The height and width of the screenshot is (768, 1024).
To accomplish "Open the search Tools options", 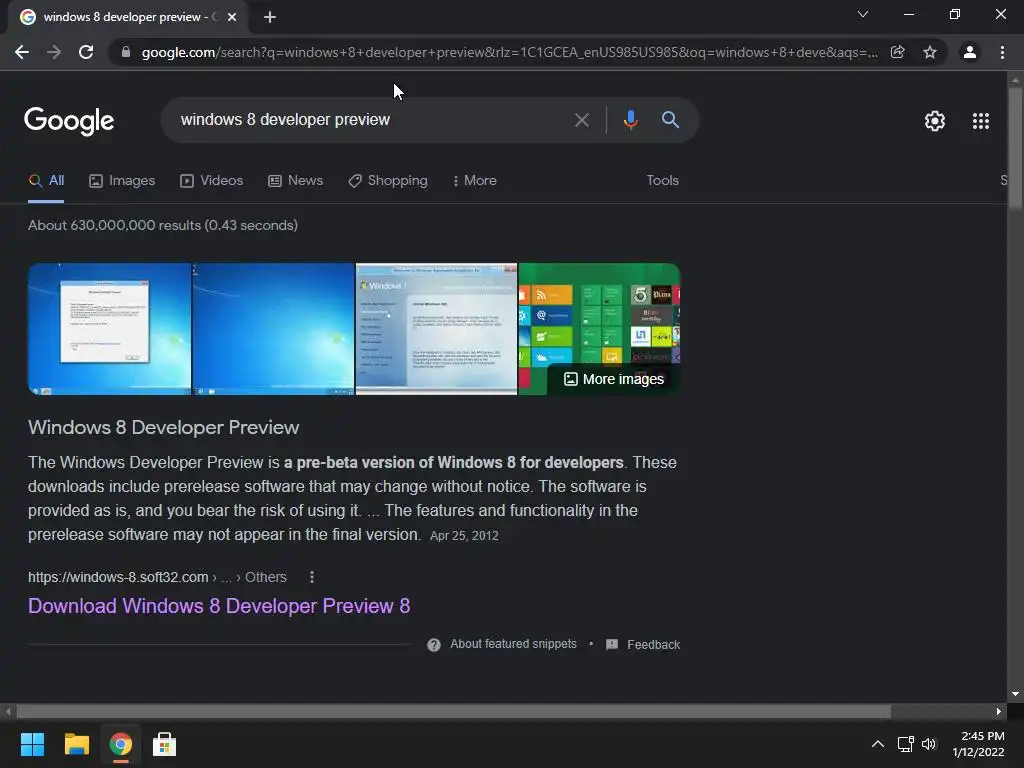I will 662,181.
